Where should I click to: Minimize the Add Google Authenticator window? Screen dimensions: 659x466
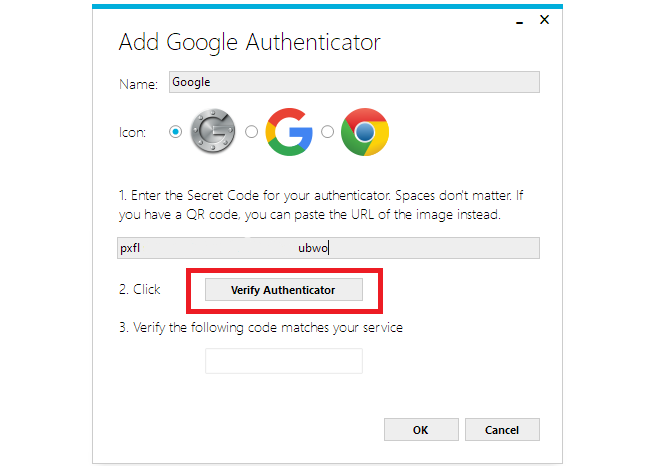tap(517, 19)
